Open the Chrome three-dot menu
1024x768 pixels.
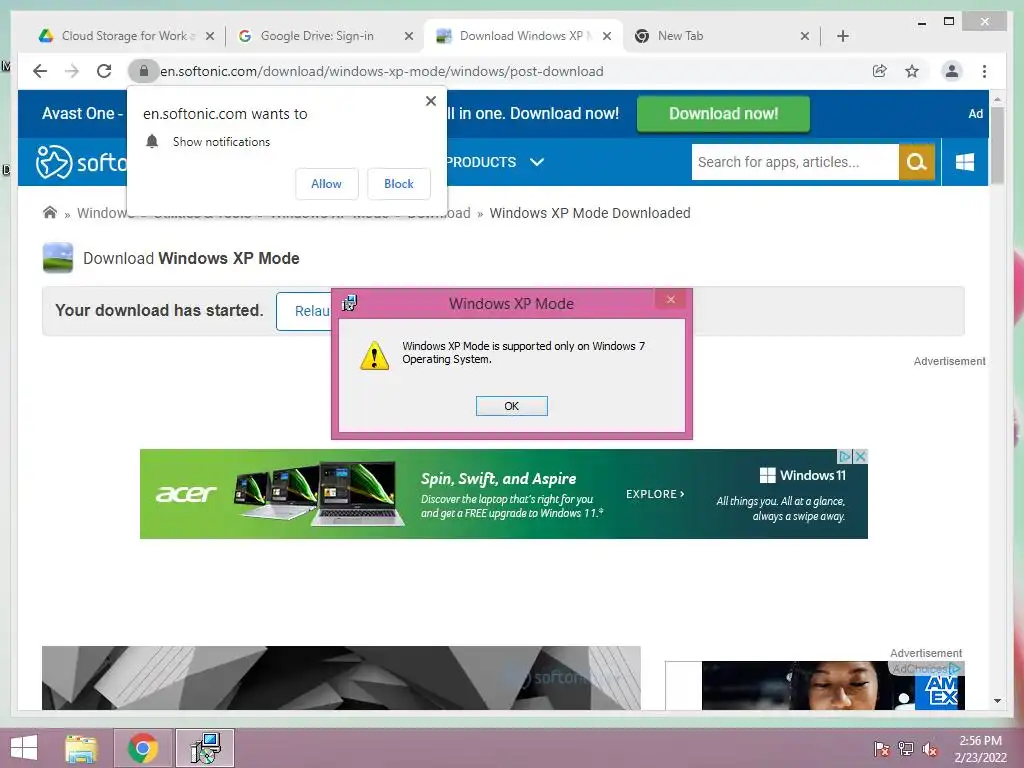(984, 71)
